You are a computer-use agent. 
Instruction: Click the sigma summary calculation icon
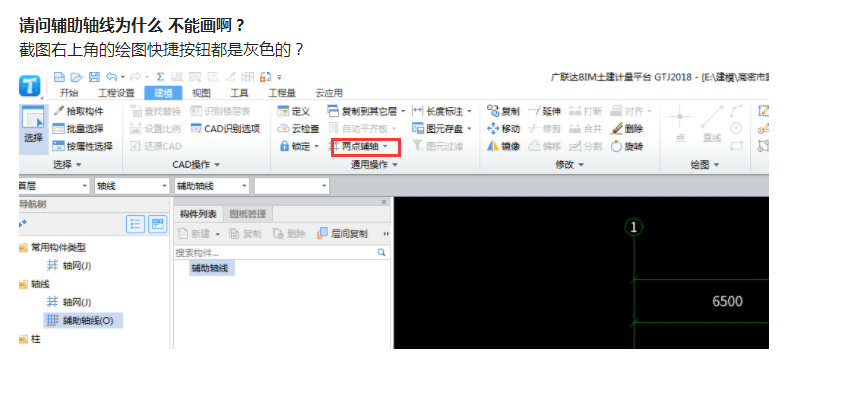click(x=160, y=77)
